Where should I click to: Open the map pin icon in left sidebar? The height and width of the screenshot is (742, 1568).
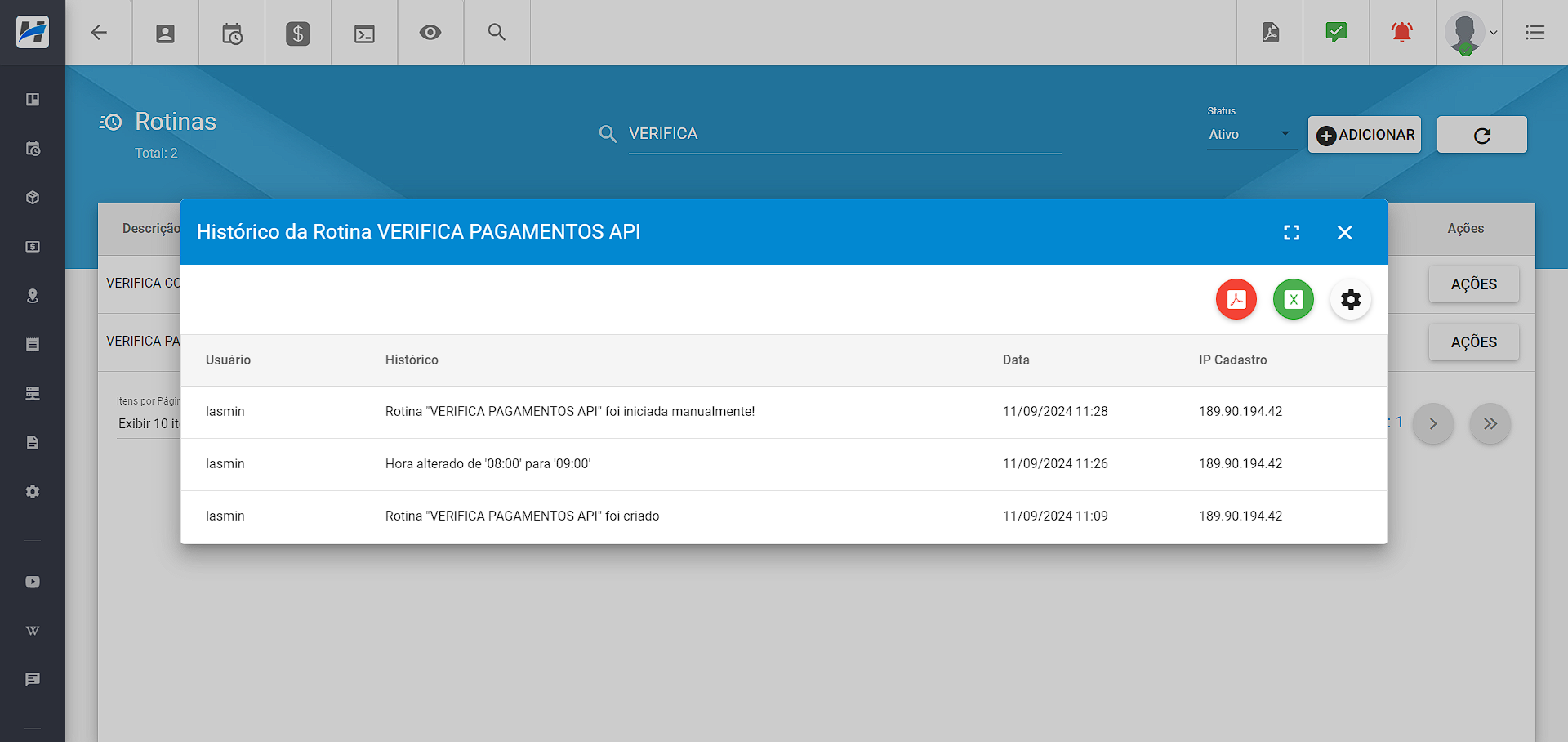(x=33, y=296)
